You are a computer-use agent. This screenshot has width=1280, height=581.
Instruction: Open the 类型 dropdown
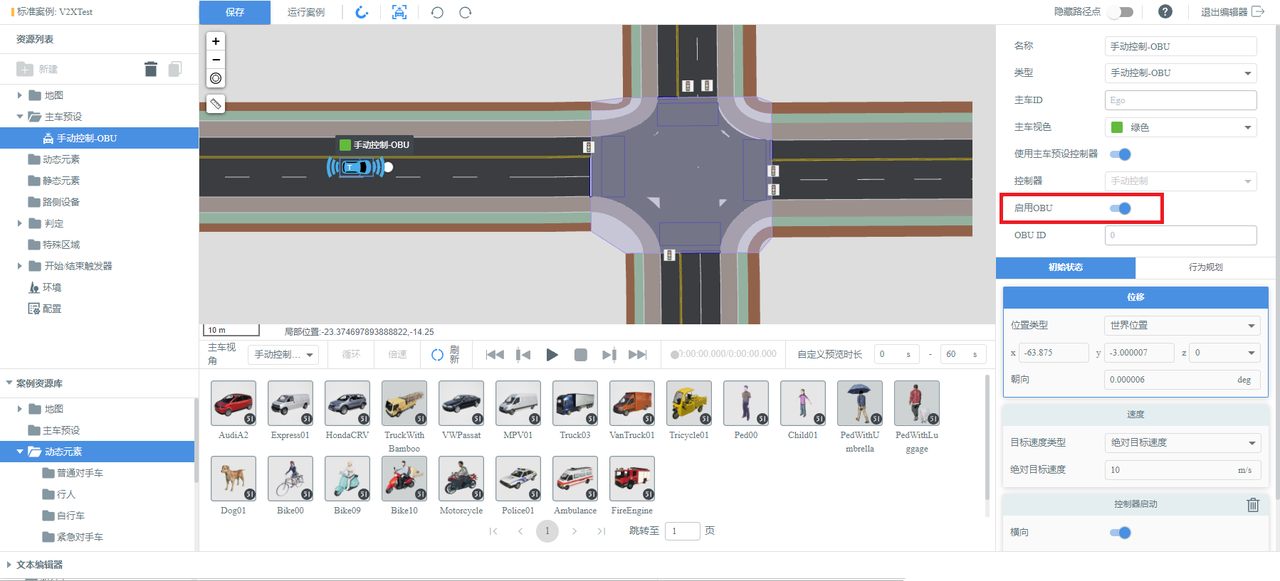tap(1180, 73)
